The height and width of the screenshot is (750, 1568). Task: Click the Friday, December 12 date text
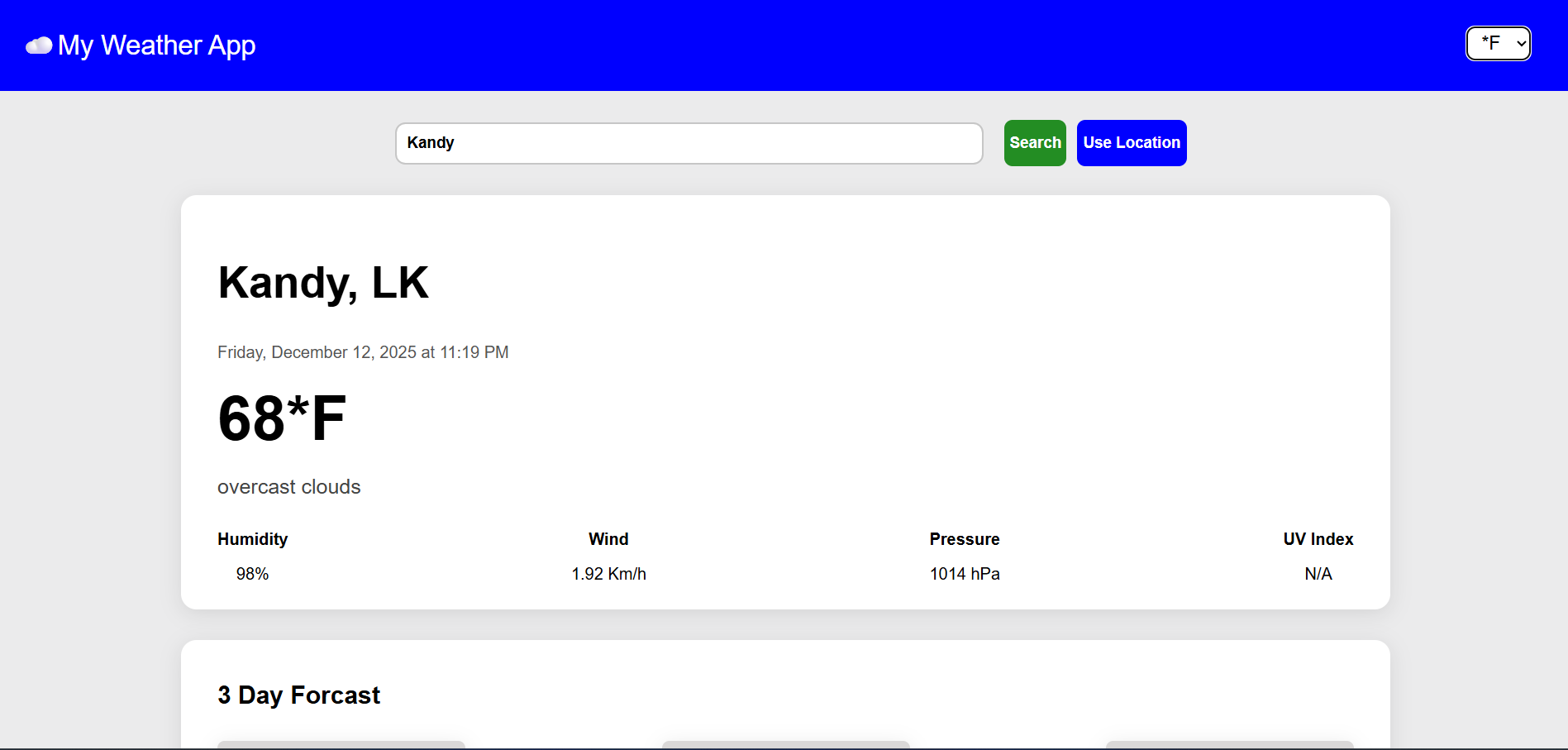(363, 352)
